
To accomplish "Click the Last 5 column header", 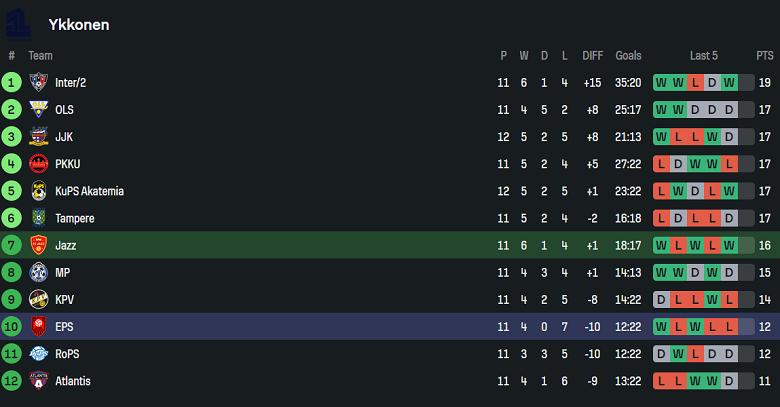I will (x=704, y=56).
